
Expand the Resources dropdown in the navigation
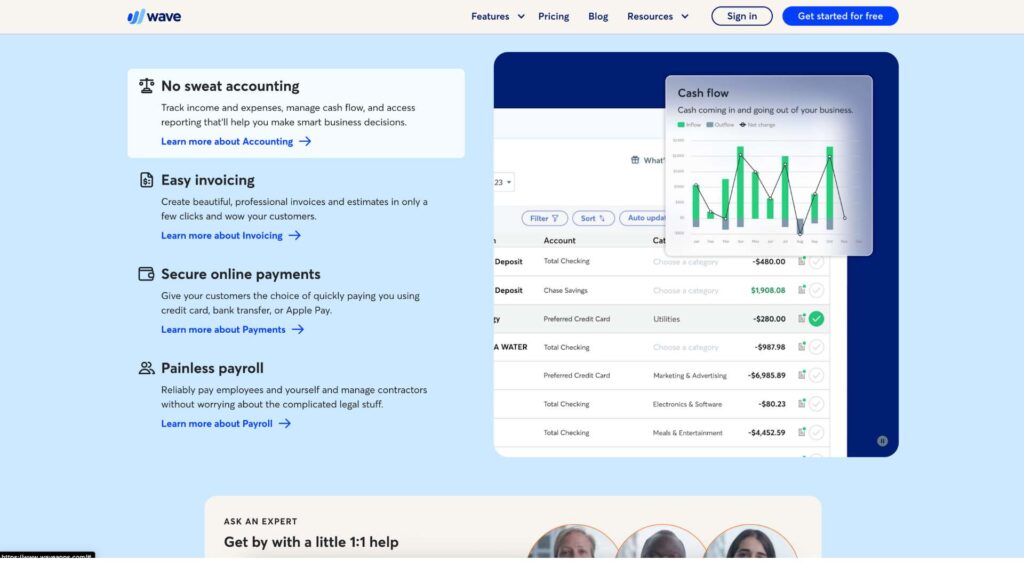[x=657, y=16]
